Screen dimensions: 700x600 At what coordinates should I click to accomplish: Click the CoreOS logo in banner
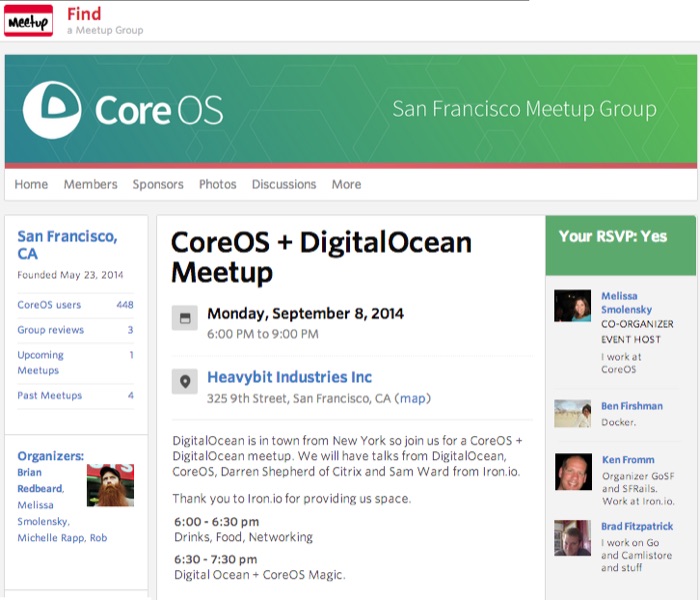(123, 110)
